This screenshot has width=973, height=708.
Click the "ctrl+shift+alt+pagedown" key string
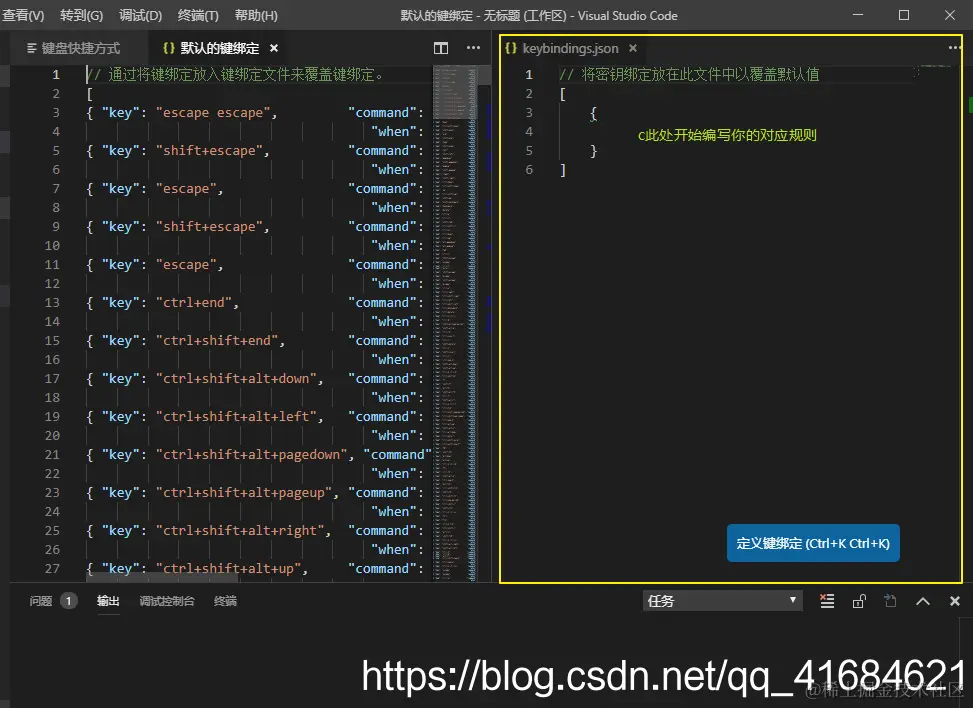[251, 455]
